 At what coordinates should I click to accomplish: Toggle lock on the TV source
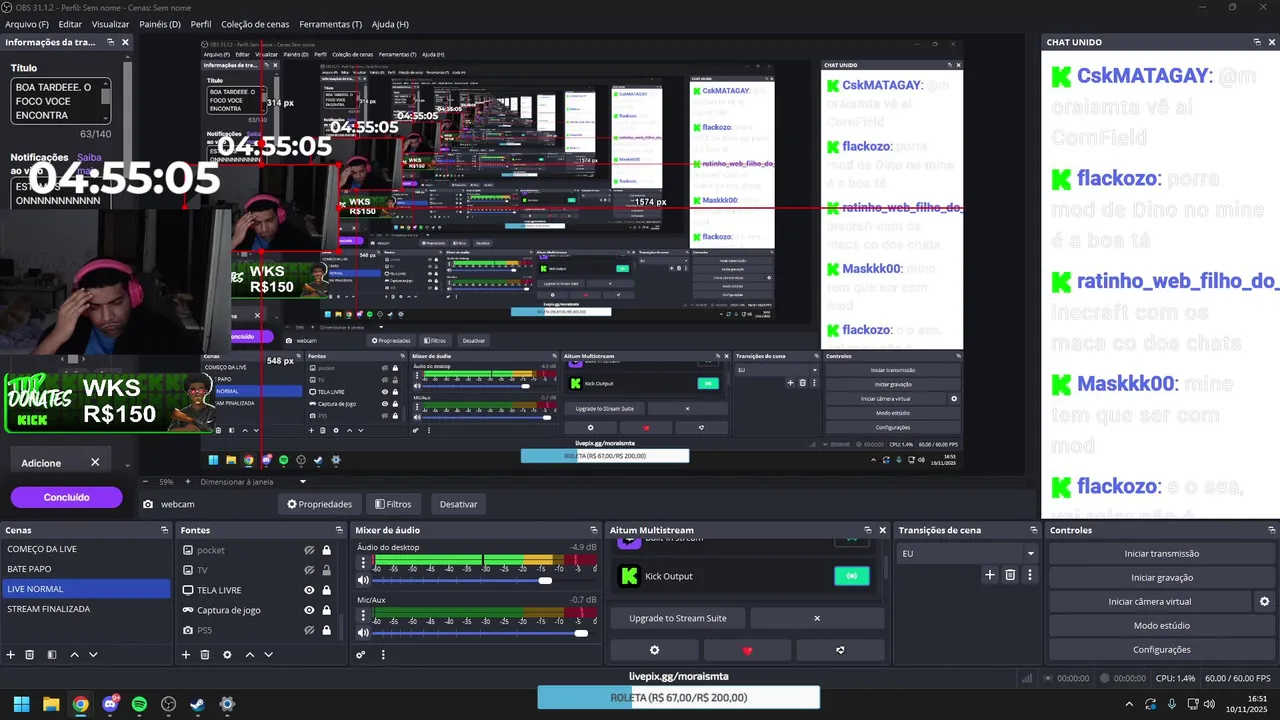point(326,570)
